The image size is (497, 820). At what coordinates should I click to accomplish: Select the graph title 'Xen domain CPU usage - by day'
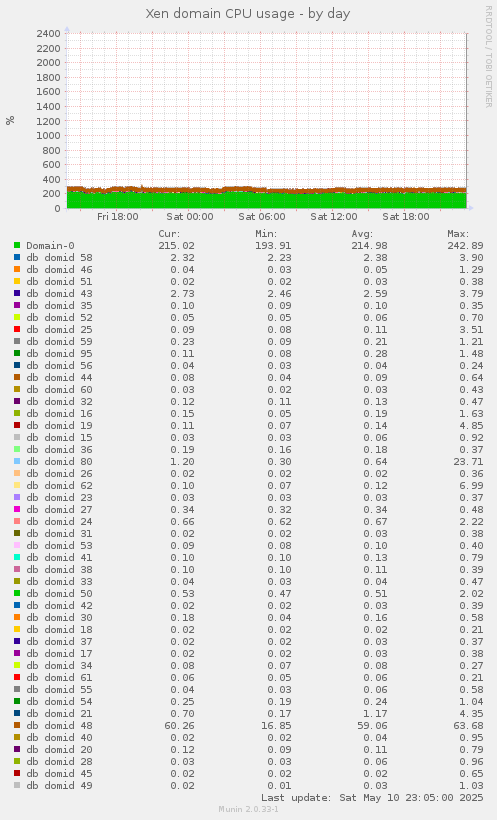pyautogui.click(x=247, y=14)
